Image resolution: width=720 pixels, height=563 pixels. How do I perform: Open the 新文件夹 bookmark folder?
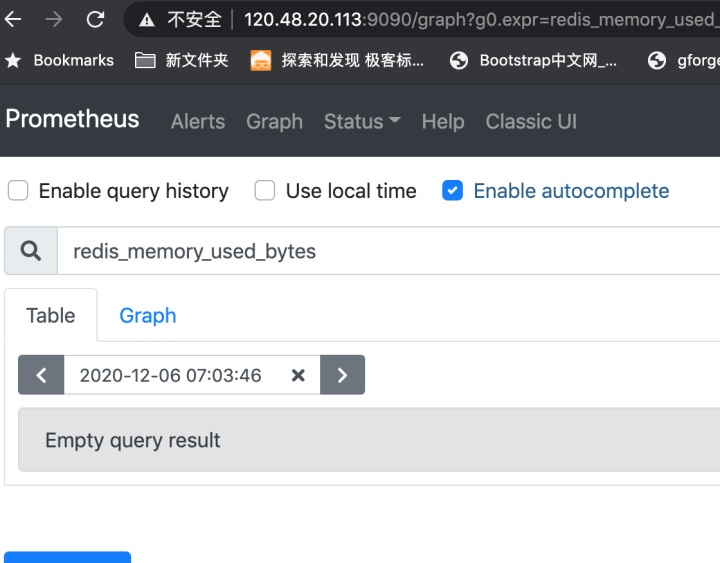[181, 60]
